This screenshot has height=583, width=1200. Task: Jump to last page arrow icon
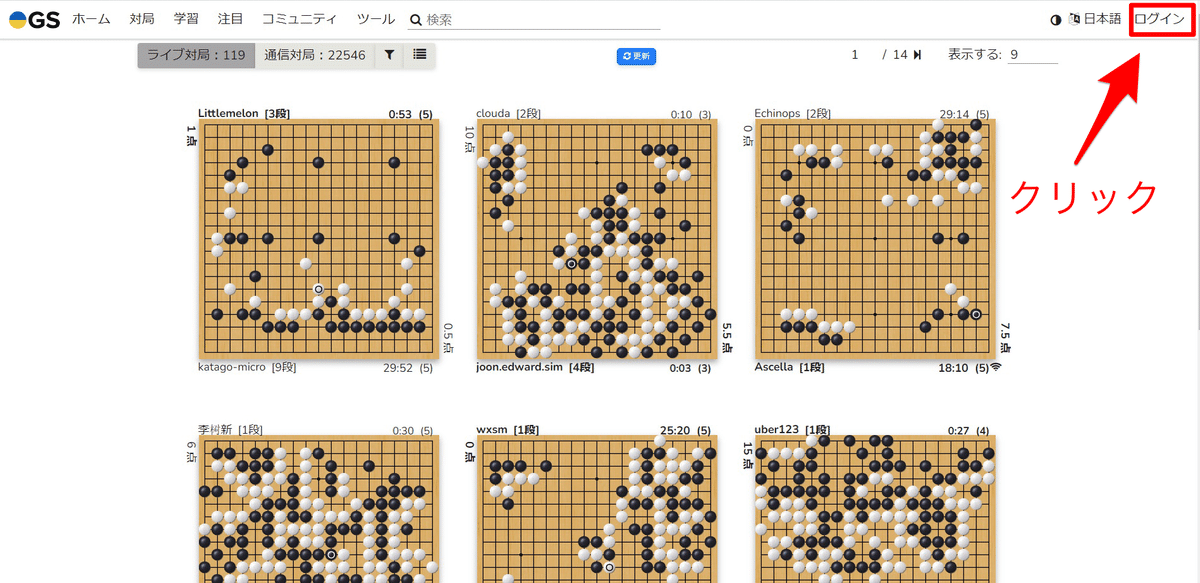click(x=917, y=55)
